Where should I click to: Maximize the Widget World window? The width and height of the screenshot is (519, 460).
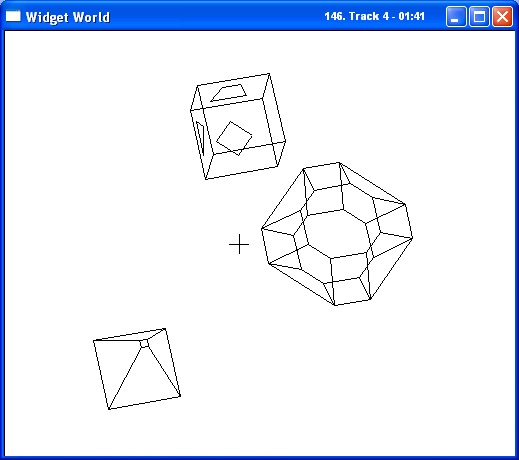click(x=479, y=16)
